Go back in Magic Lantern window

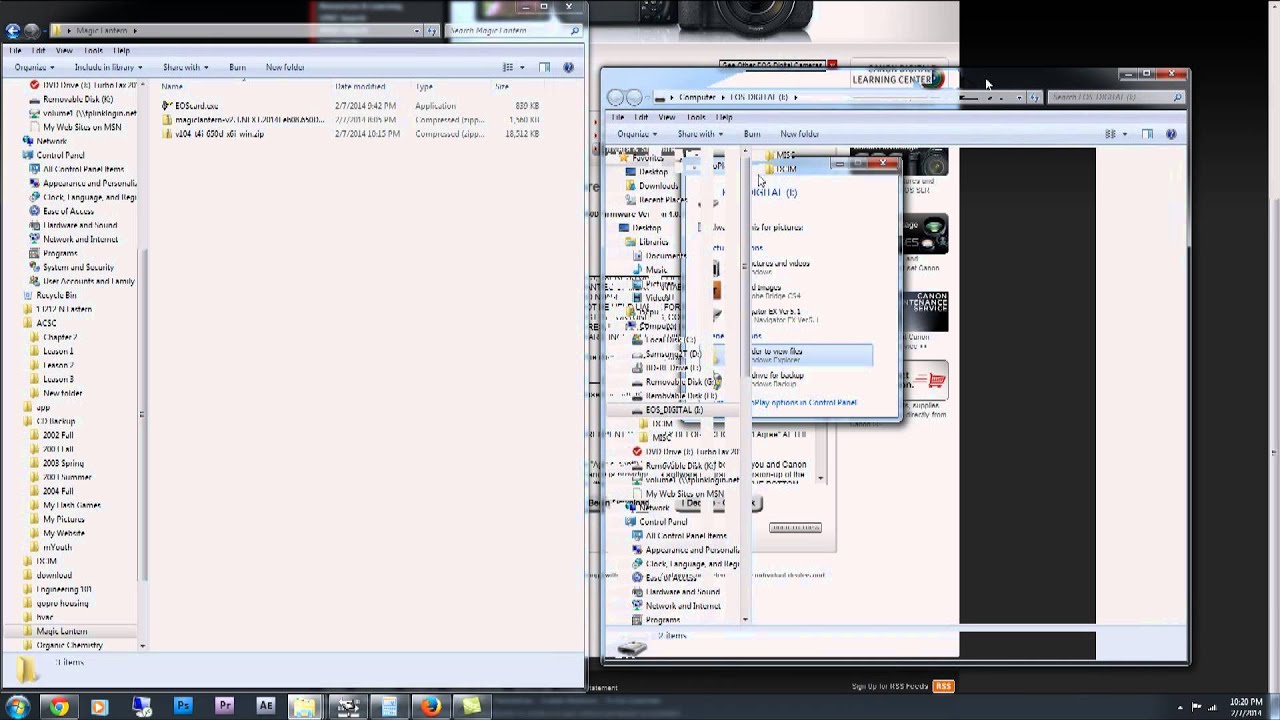pyautogui.click(x=13, y=31)
